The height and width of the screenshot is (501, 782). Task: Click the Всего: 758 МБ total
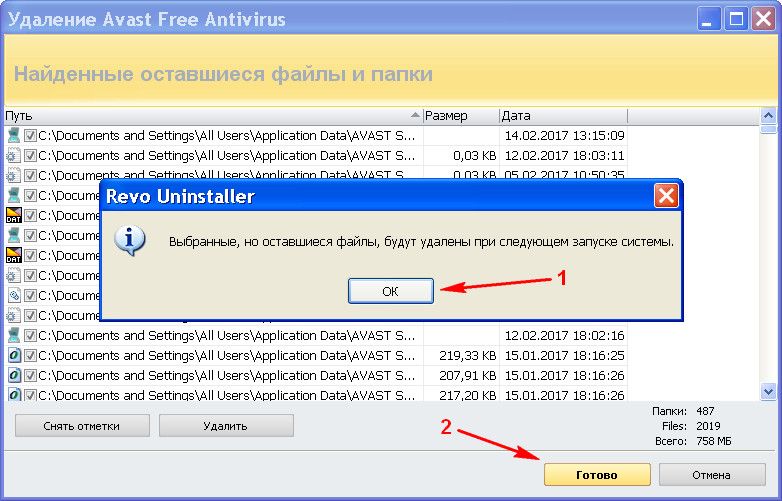(x=693, y=441)
